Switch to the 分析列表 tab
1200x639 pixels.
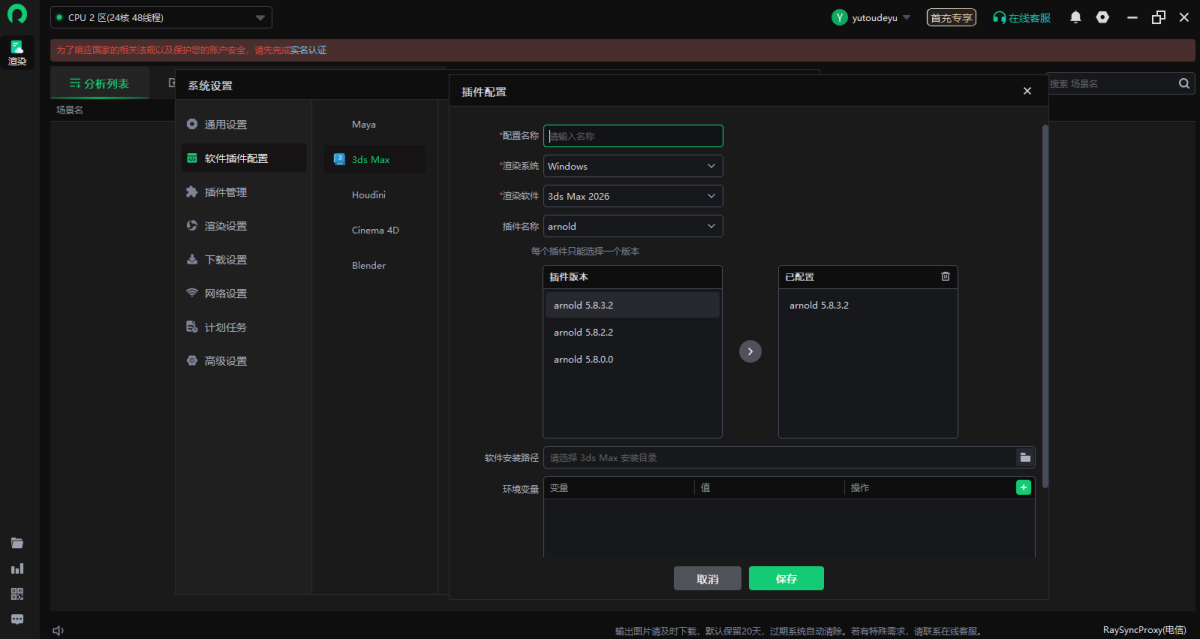tap(99, 84)
